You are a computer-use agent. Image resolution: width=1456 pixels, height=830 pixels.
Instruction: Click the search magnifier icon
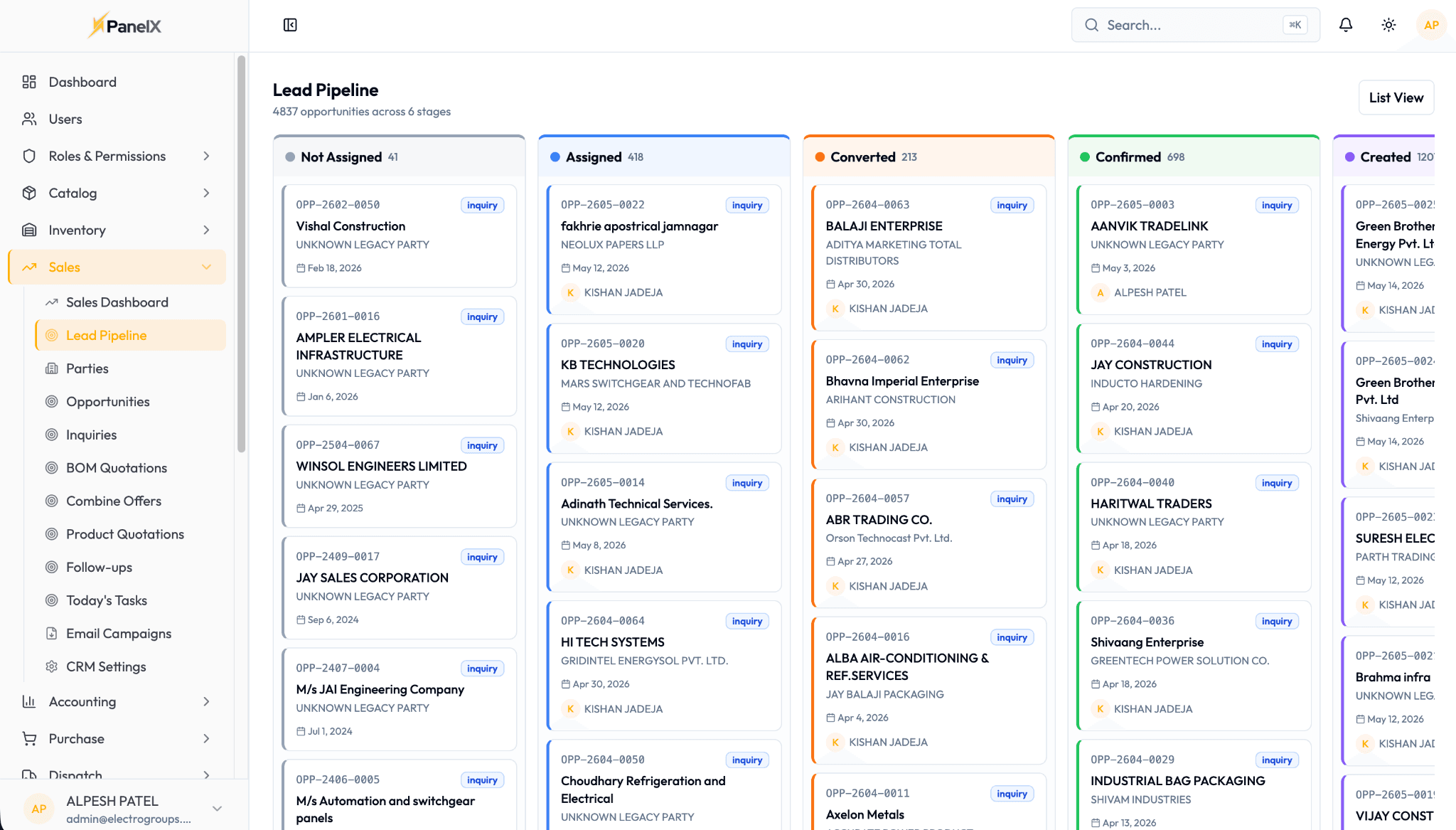[1091, 25]
